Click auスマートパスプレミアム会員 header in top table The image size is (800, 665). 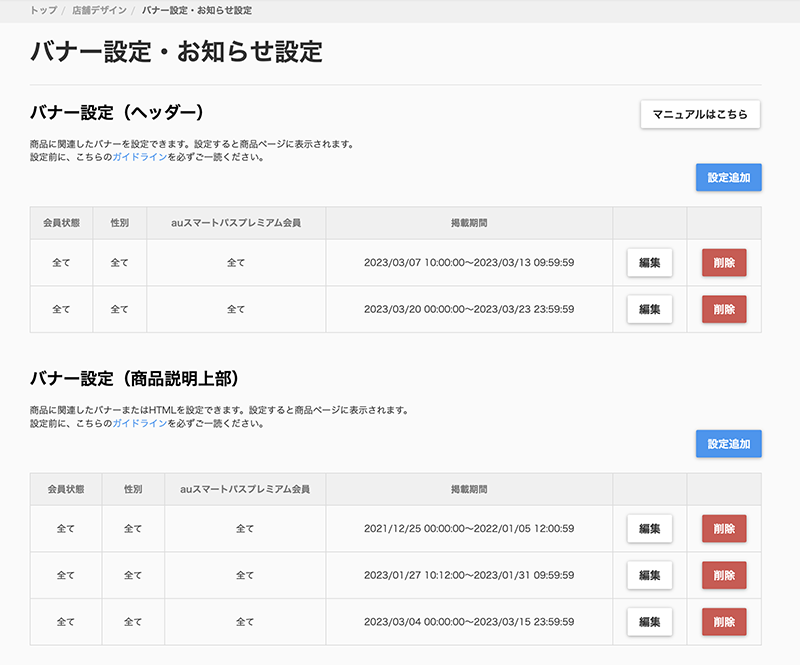tap(236, 223)
